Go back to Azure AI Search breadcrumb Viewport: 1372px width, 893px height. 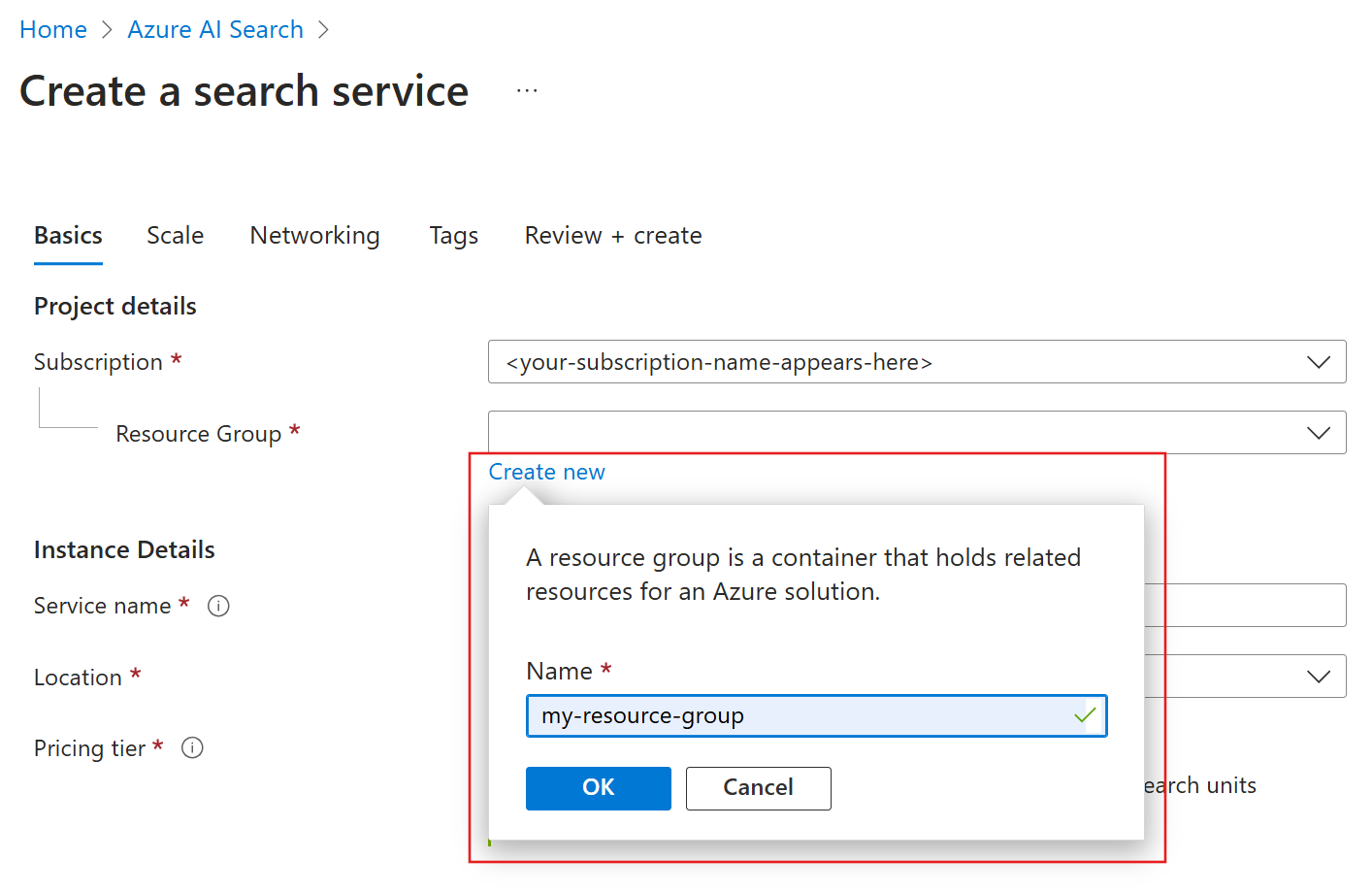(x=215, y=30)
